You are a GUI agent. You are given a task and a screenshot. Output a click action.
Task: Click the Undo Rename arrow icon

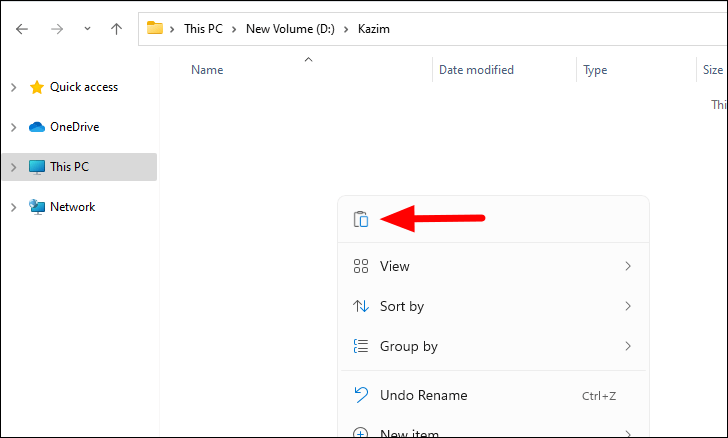[x=361, y=395]
